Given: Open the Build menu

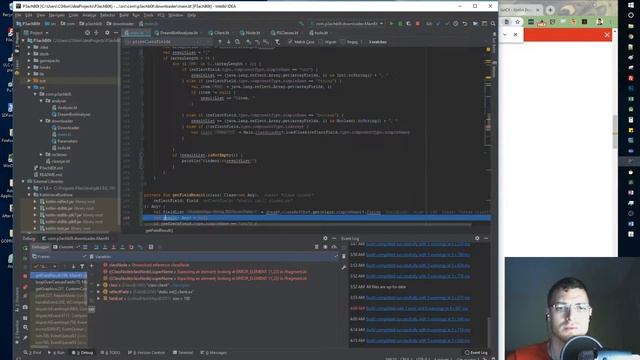Looking at the screenshot, I should coord(124,15).
